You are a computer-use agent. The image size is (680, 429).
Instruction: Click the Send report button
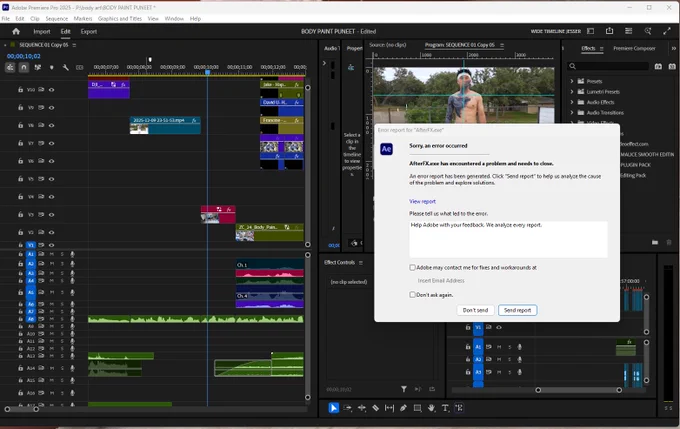click(x=517, y=310)
